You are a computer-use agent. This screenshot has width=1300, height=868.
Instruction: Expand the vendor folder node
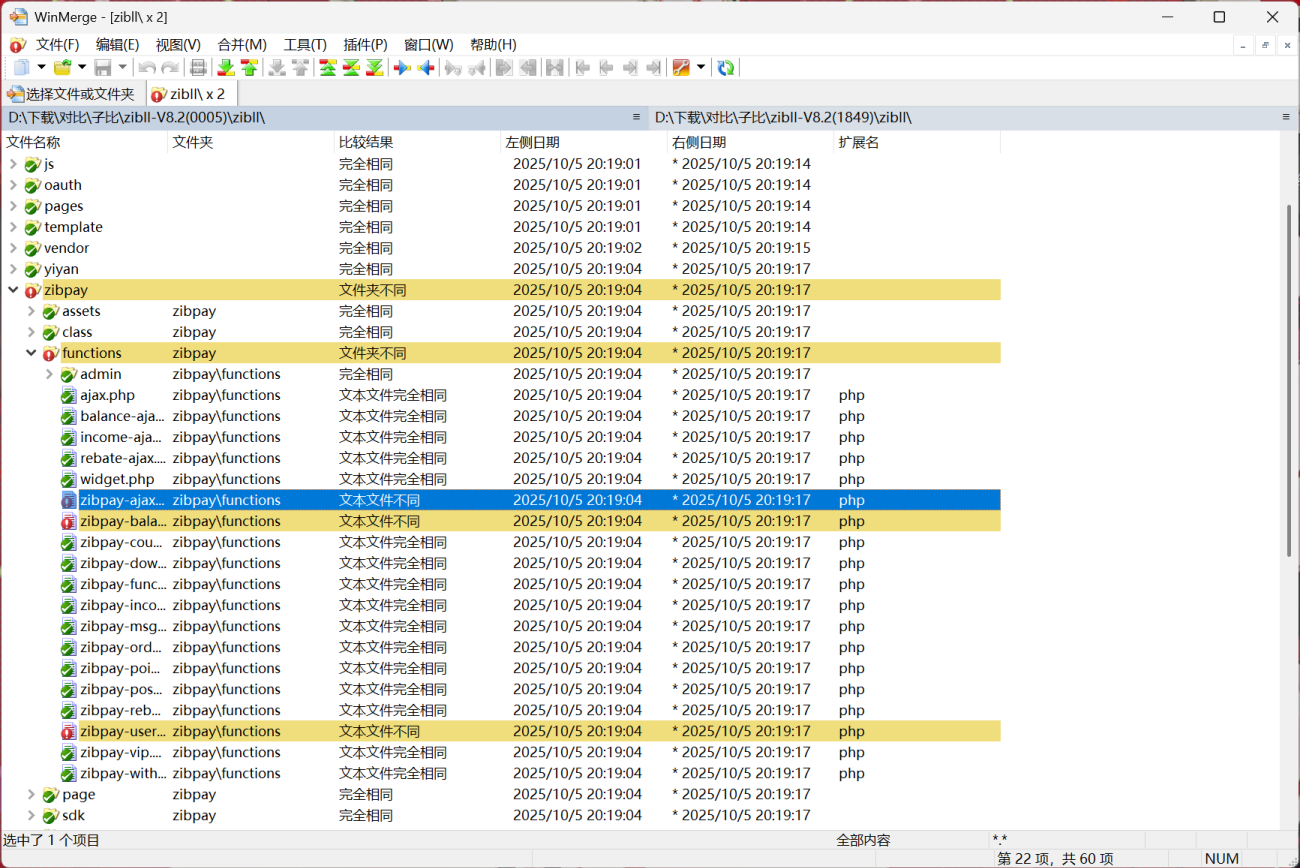click(x=13, y=248)
